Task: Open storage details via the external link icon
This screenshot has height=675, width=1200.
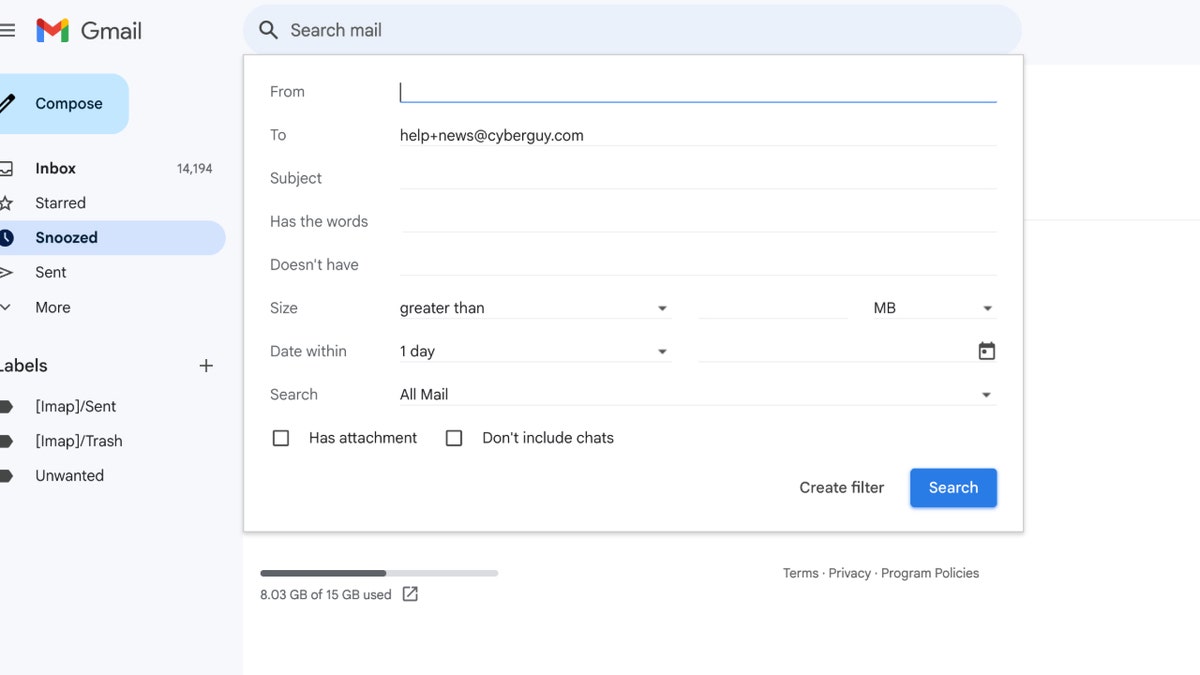Action: pyautogui.click(x=410, y=593)
